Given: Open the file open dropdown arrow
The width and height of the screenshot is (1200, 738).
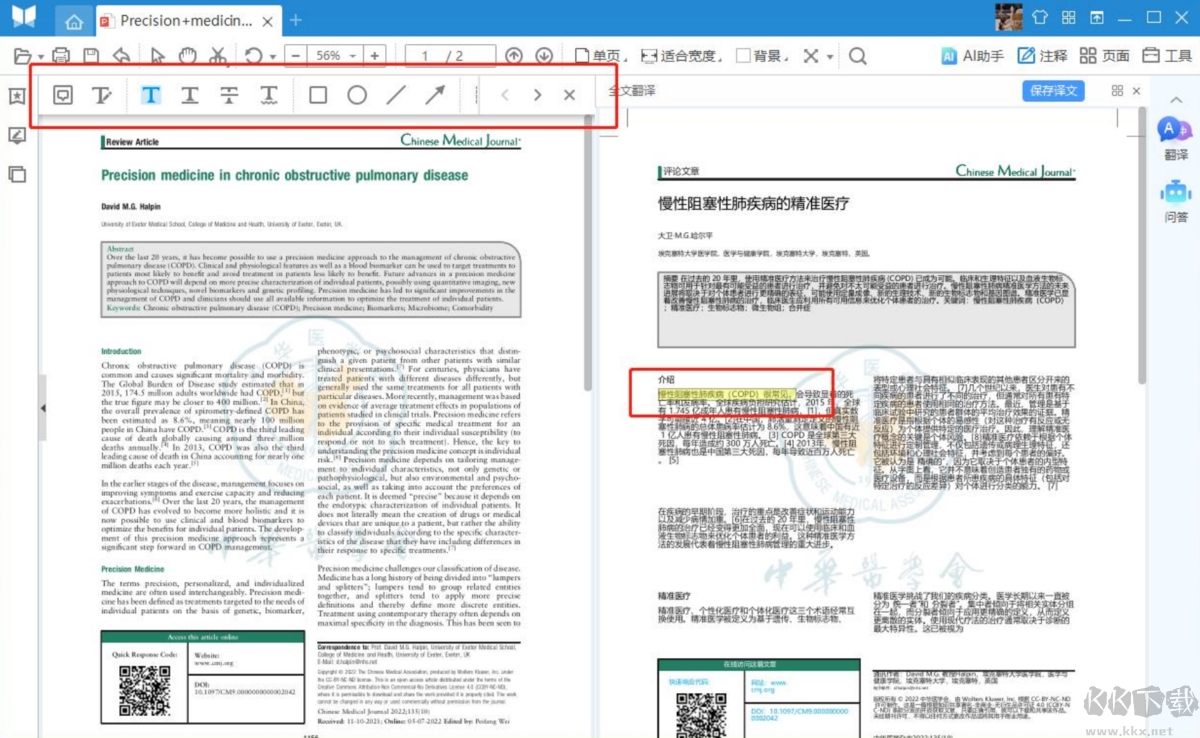Looking at the screenshot, I should (42, 55).
